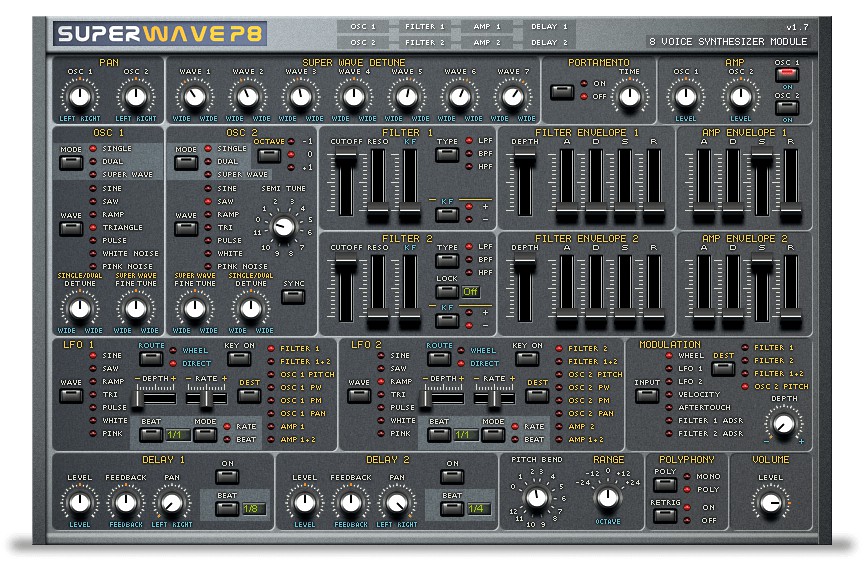Image resolution: width=864 pixels, height=561 pixels.
Task: Click the LFO 1 WAVE selector button
Action: click(71, 396)
